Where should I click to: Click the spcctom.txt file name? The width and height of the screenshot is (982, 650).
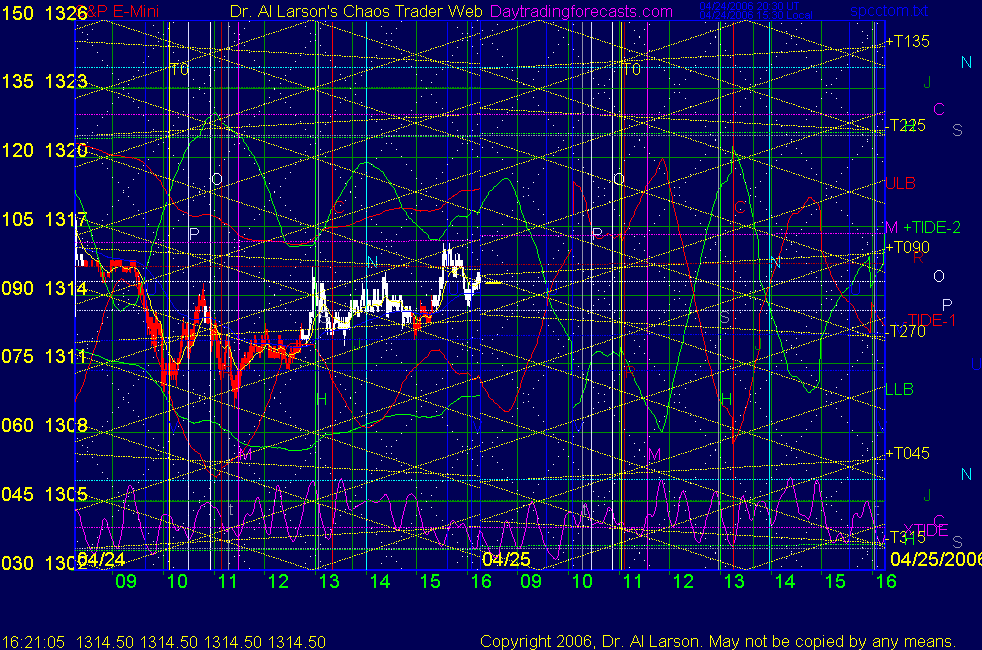[889, 11]
